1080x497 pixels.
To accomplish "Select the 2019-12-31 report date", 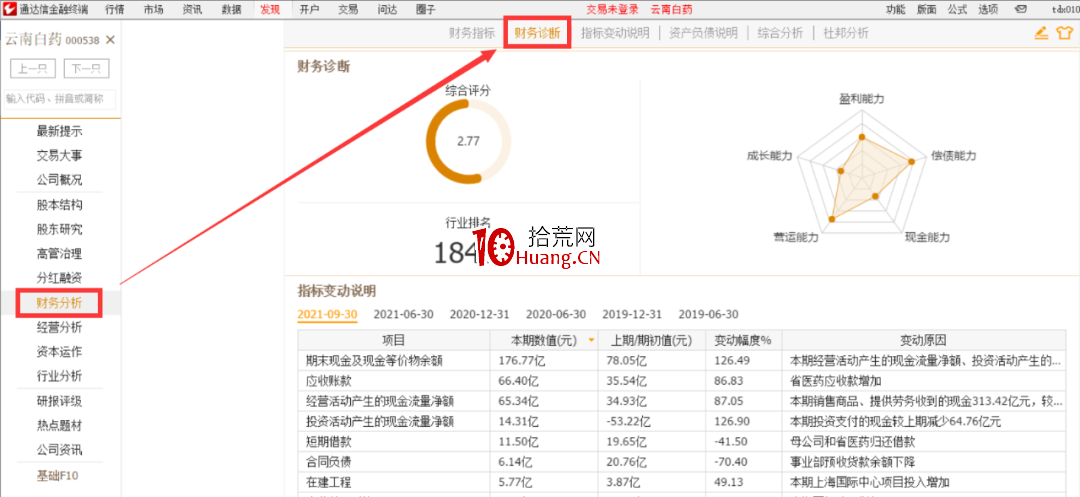I will pyautogui.click(x=632, y=314).
